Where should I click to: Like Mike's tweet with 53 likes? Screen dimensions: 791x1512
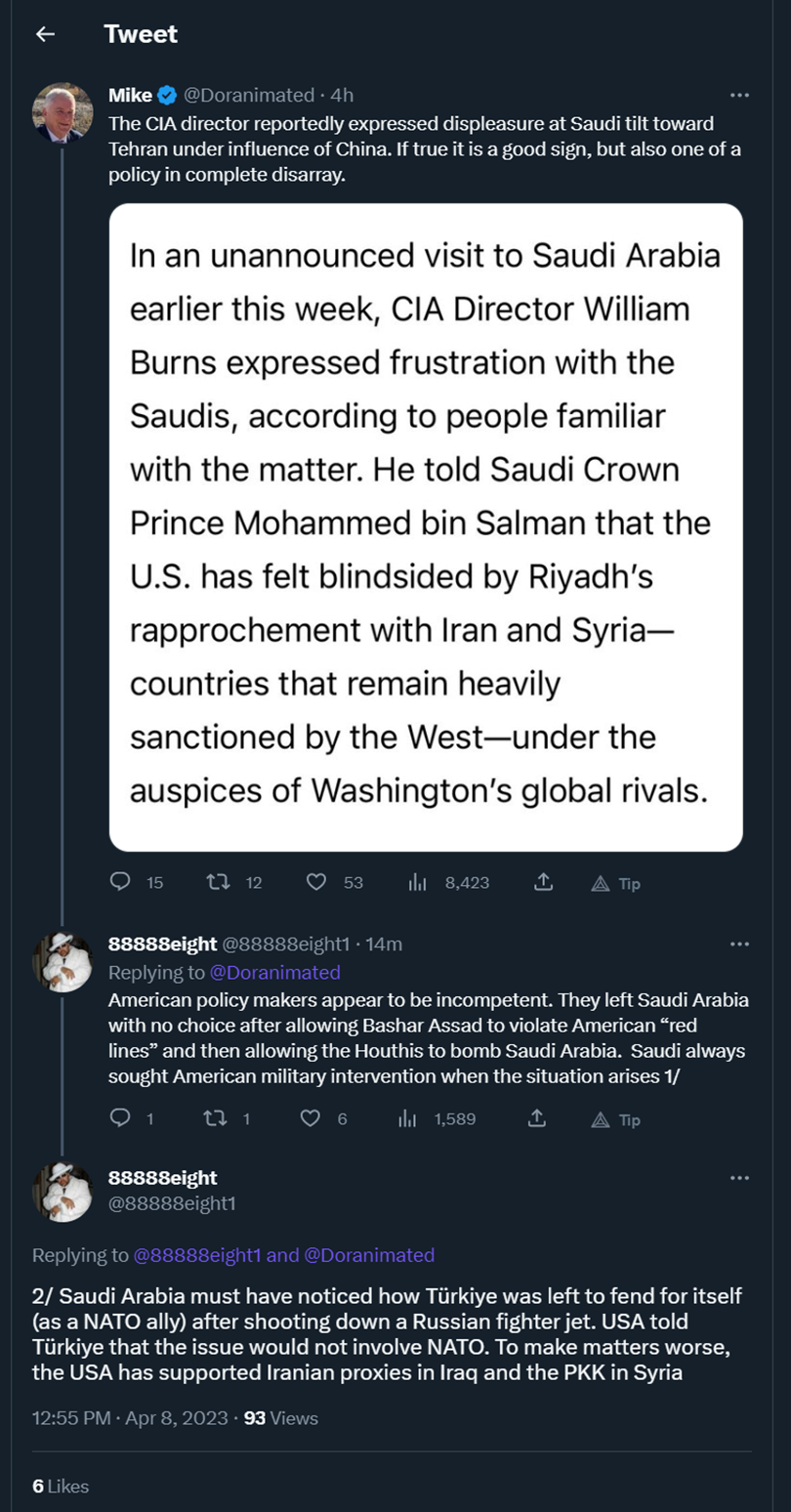click(x=316, y=882)
